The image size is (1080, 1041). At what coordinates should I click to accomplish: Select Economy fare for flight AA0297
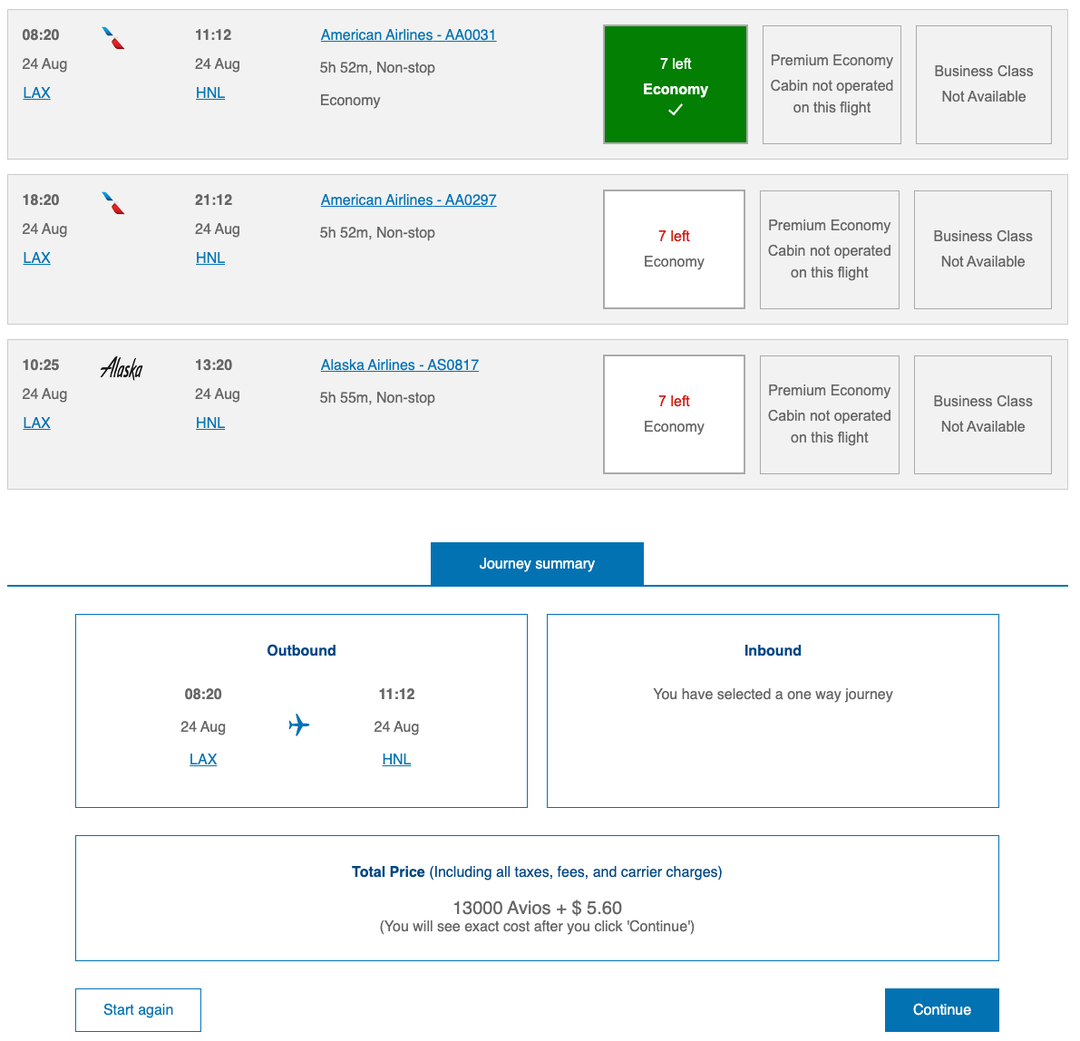[x=673, y=248]
